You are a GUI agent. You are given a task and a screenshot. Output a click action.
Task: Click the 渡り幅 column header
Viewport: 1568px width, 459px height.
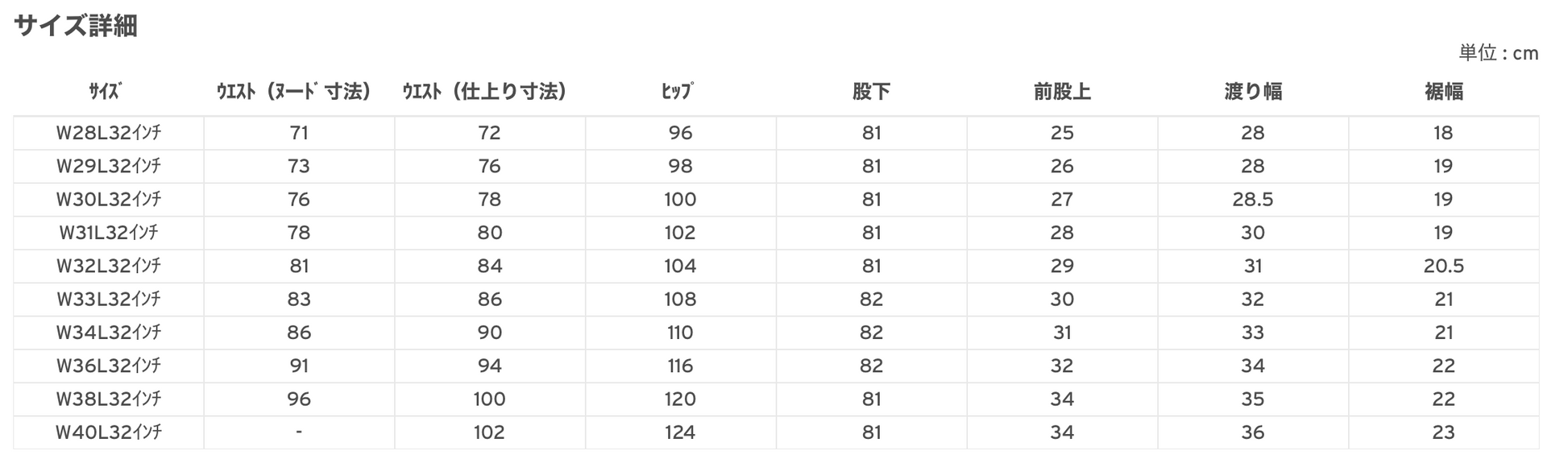tap(1252, 92)
